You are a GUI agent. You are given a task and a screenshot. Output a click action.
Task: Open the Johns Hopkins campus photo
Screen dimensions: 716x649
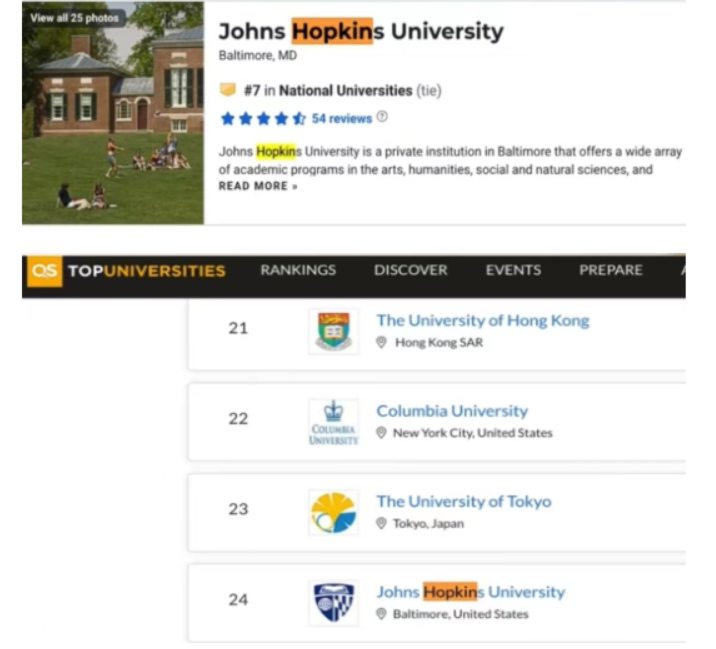tap(113, 113)
